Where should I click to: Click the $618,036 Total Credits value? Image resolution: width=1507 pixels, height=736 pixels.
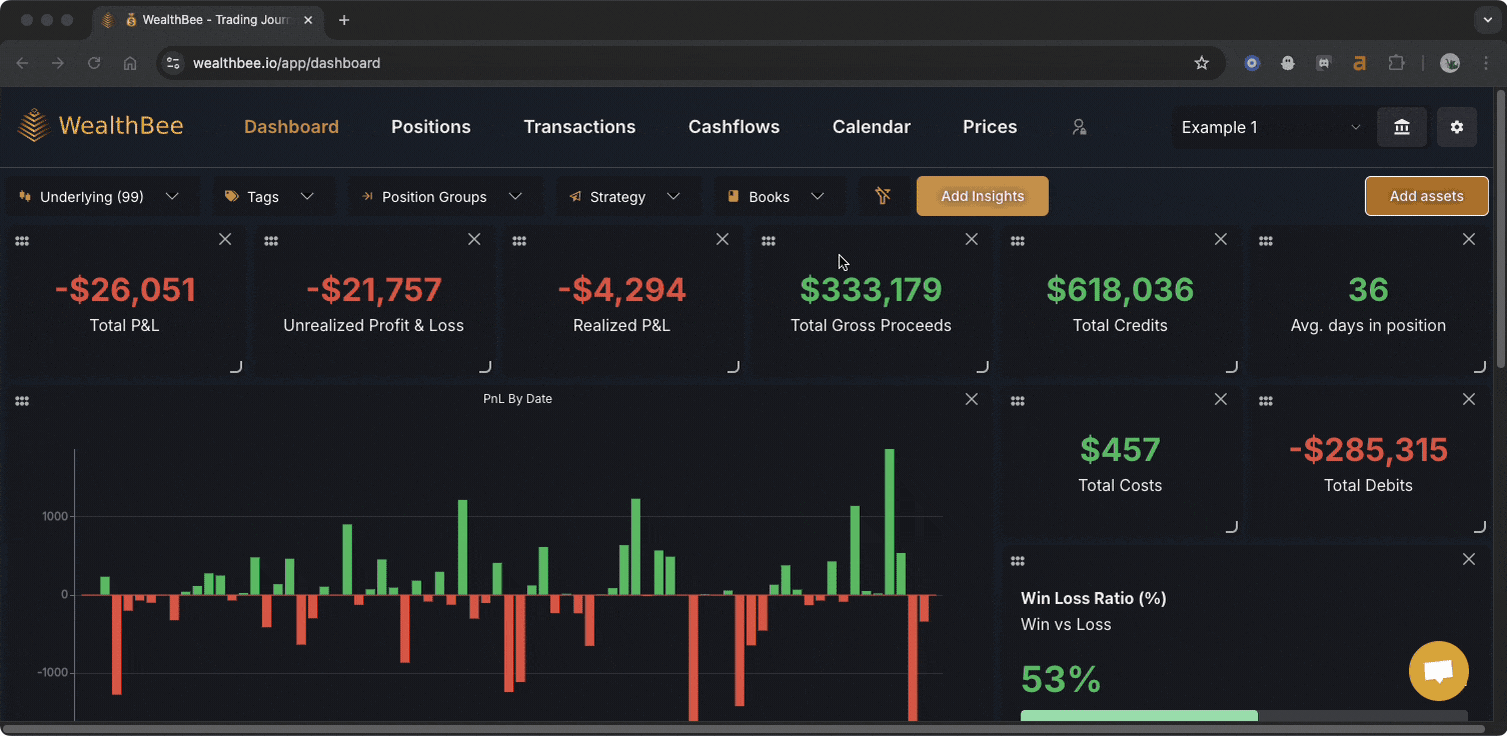click(x=1120, y=290)
